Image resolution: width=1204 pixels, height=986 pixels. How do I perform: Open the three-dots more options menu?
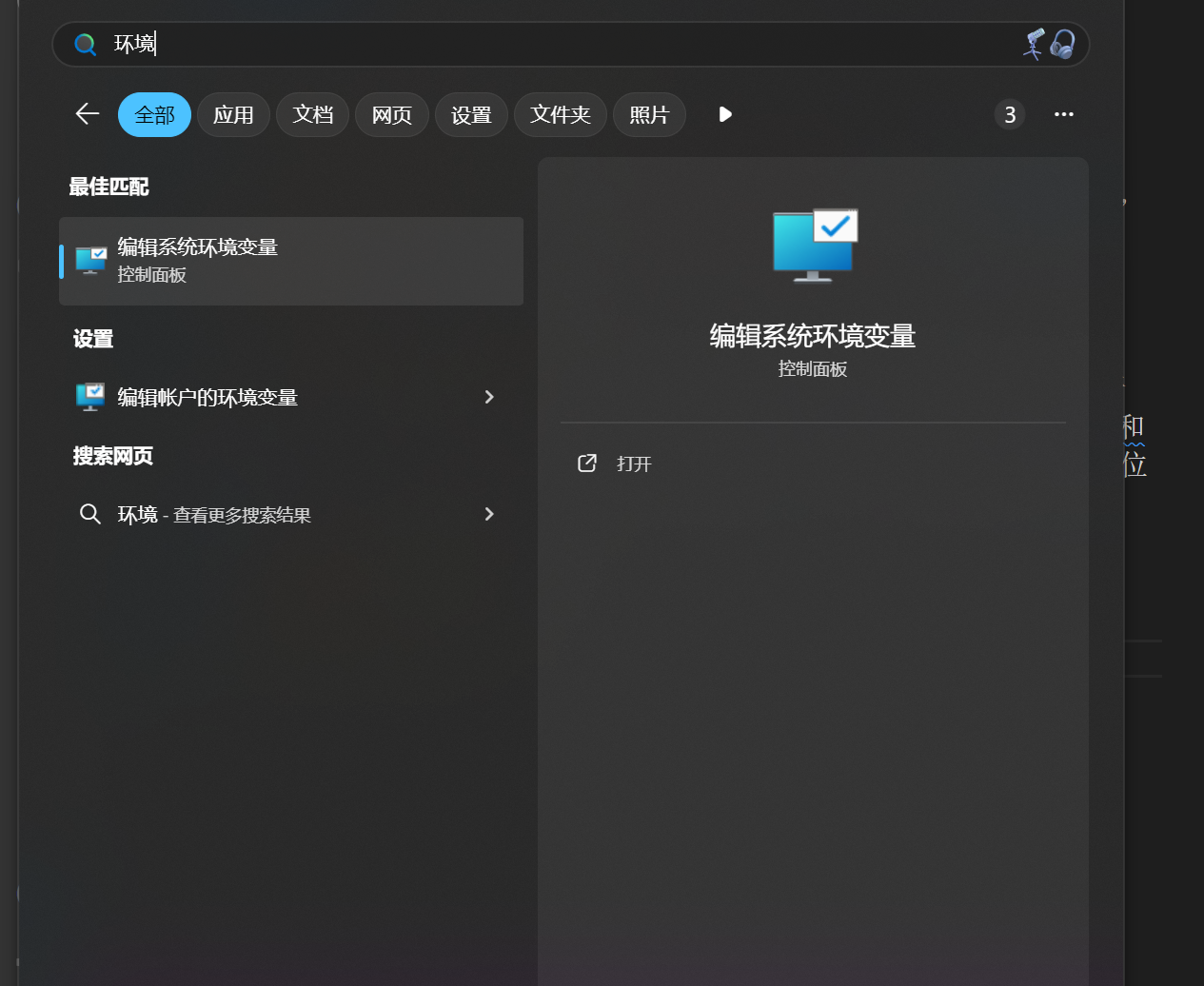click(1063, 114)
